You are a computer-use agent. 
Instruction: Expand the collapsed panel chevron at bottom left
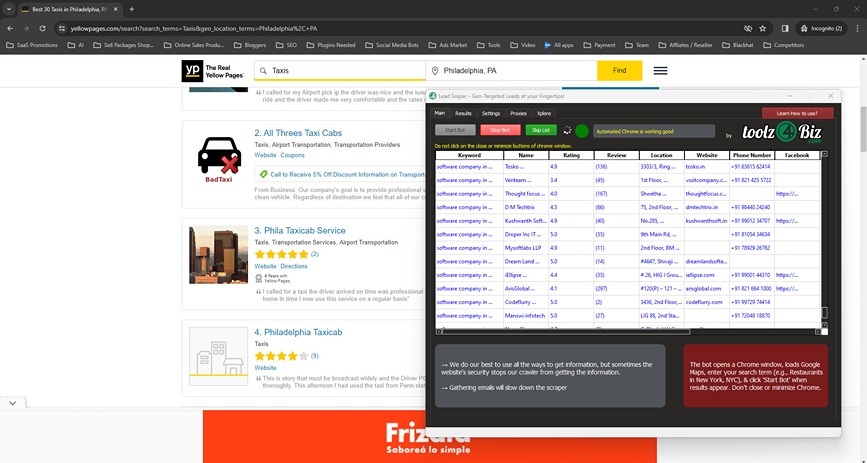tap(13, 403)
